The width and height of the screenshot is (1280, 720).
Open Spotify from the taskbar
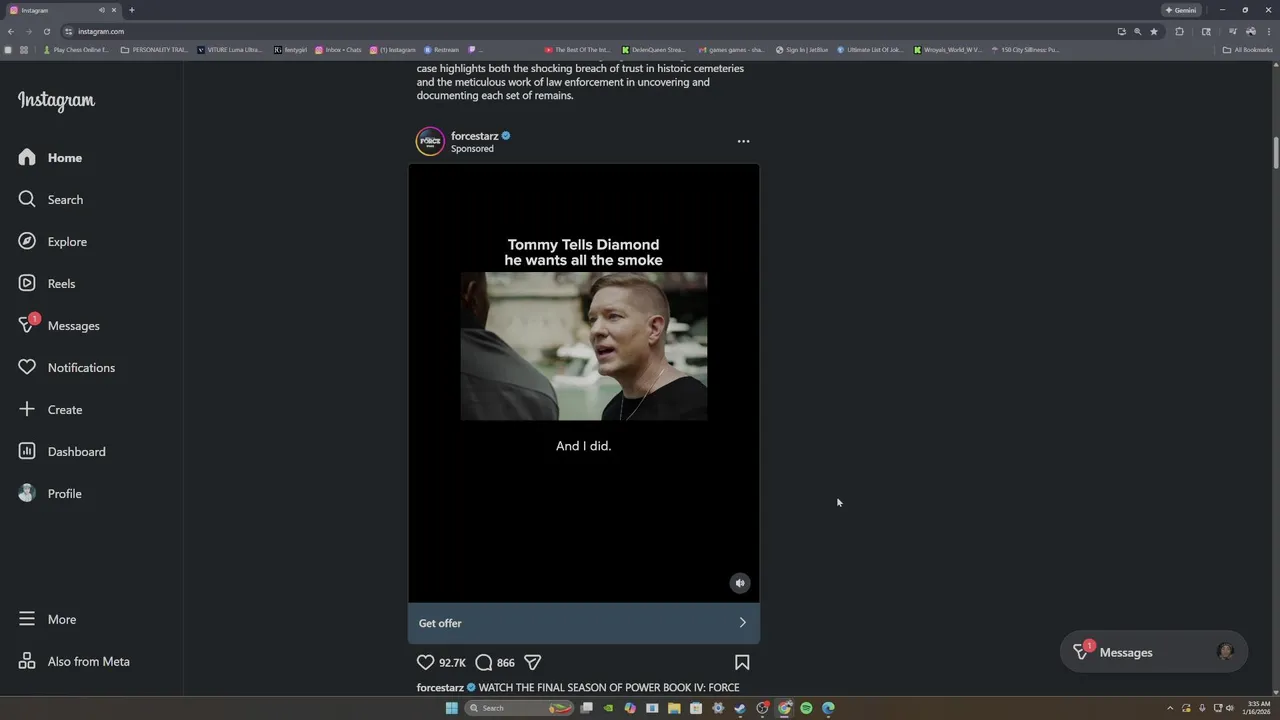[806, 708]
